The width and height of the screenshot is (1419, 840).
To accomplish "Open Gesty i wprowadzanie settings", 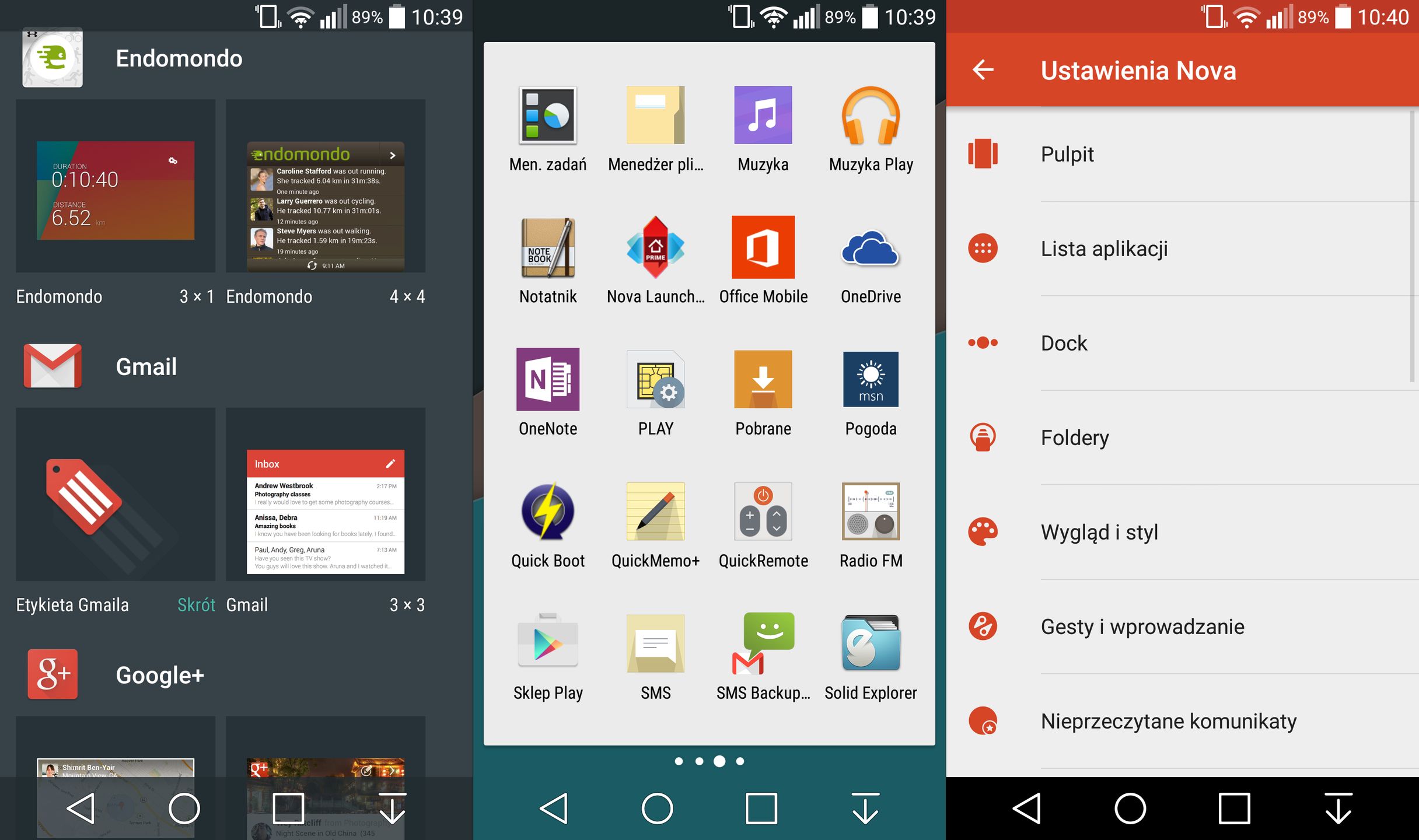I will click(x=1183, y=626).
